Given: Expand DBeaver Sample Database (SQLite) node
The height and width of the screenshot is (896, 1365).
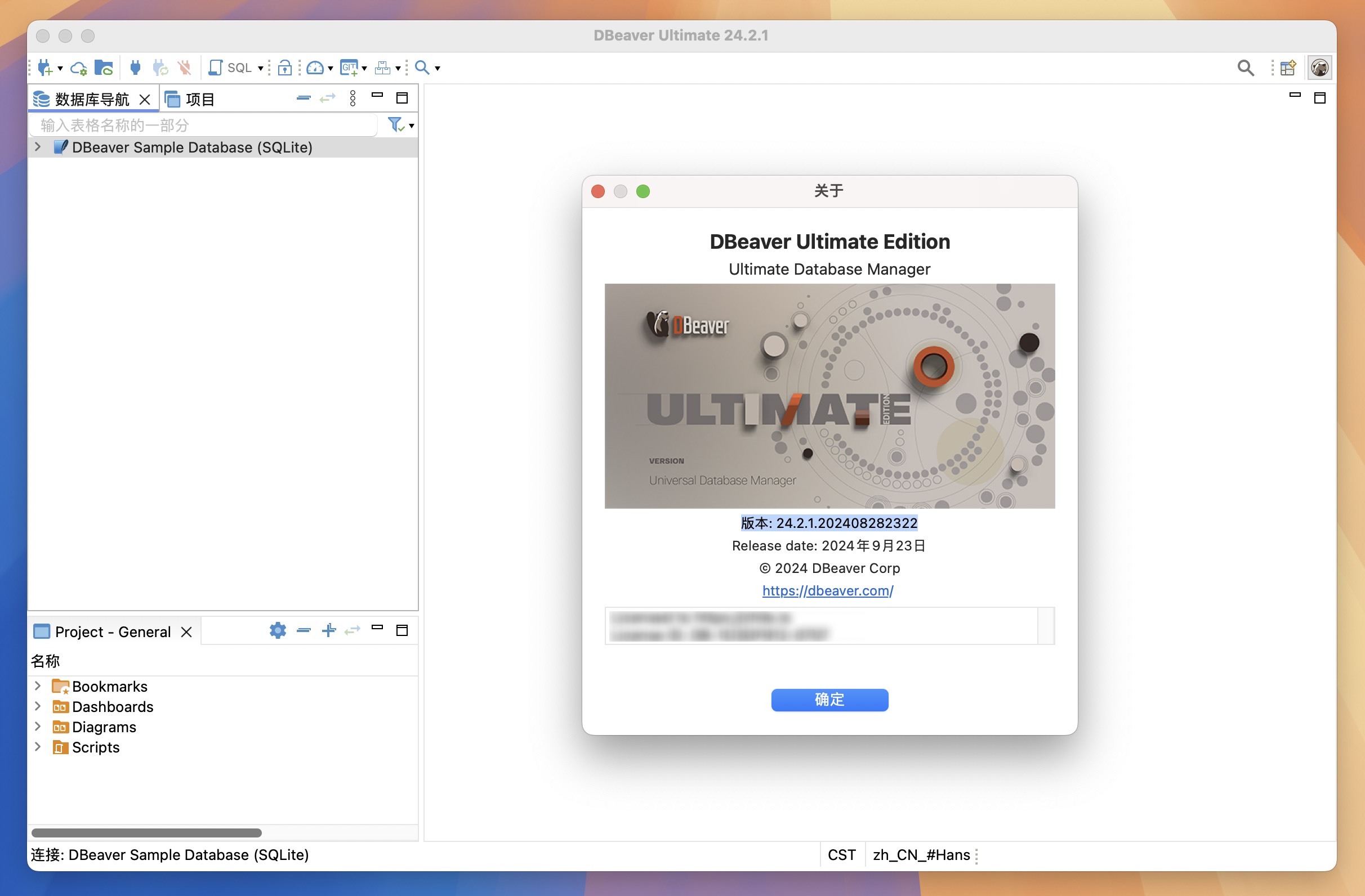Looking at the screenshot, I should [38, 147].
